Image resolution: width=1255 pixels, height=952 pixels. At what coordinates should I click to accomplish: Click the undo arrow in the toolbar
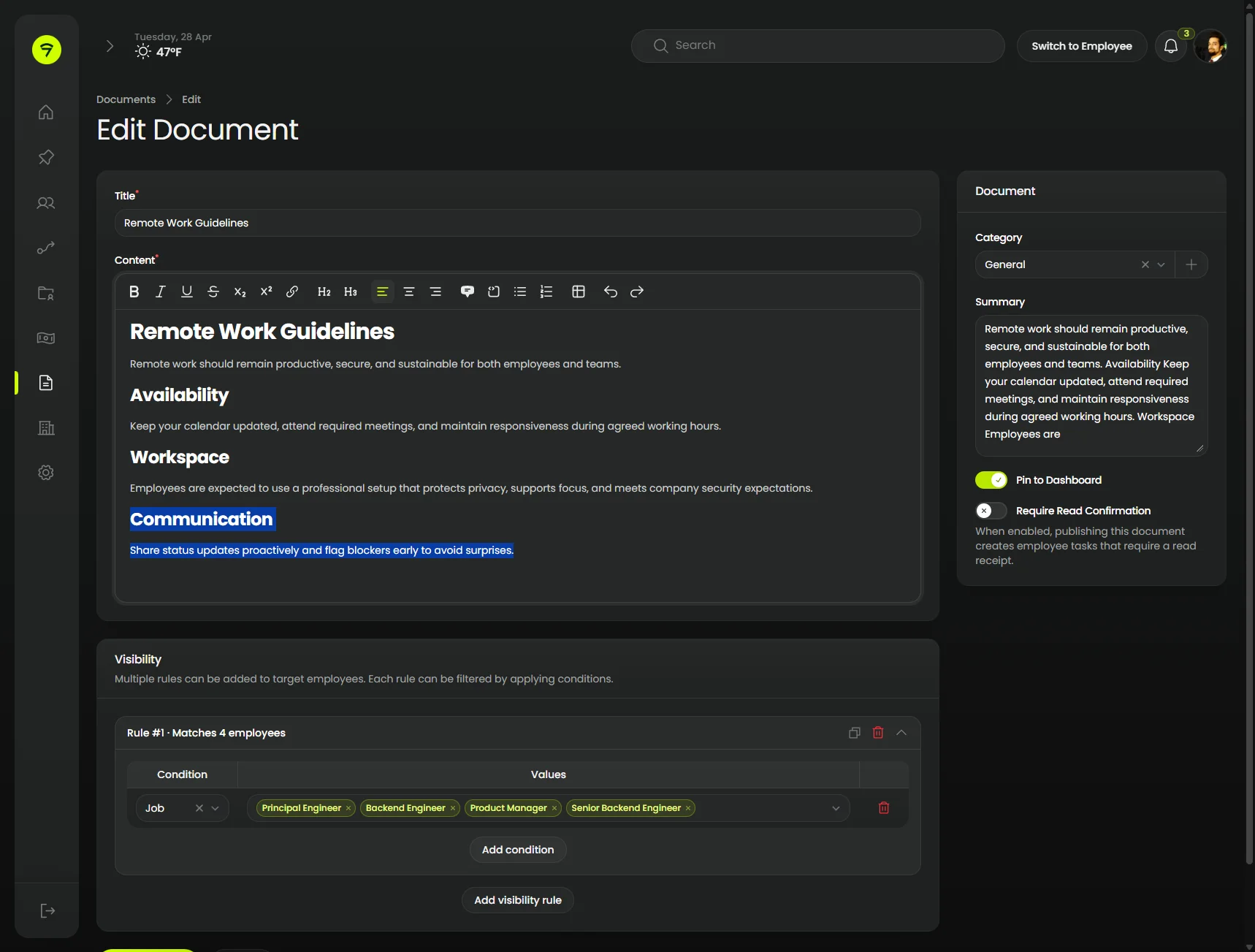[x=611, y=292]
